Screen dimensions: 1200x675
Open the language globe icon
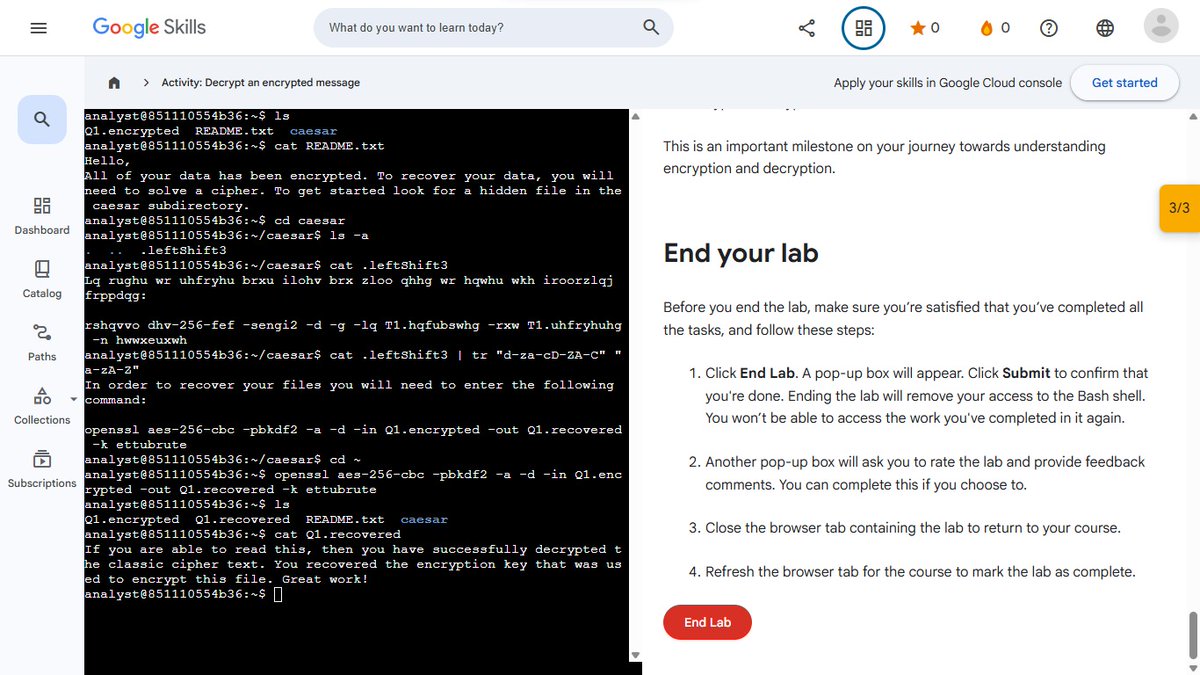[x=1105, y=28]
